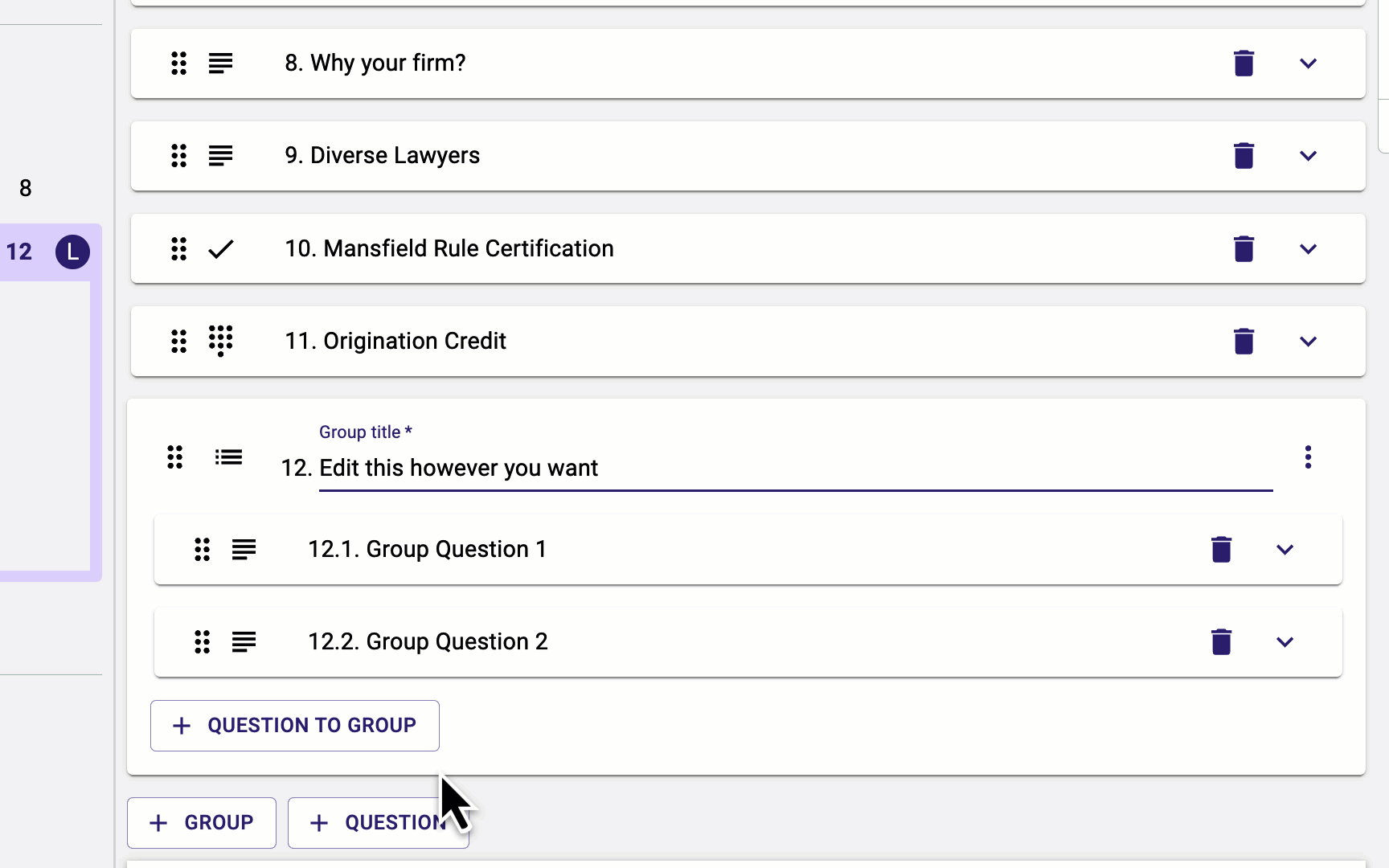Select the 12.2. Group Question 2 title
The width and height of the screenshot is (1389, 868).
coord(428,641)
